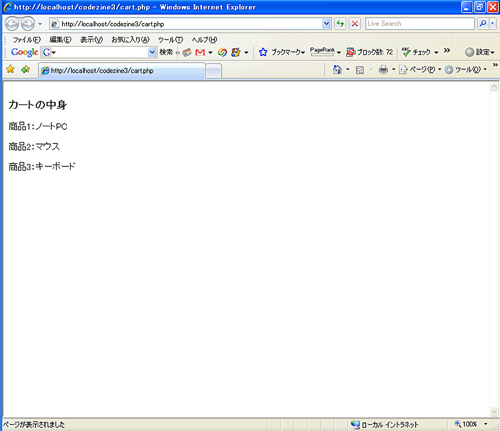Open the ページ(P) command bar menu
The image size is (500, 431).
click(x=420, y=70)
